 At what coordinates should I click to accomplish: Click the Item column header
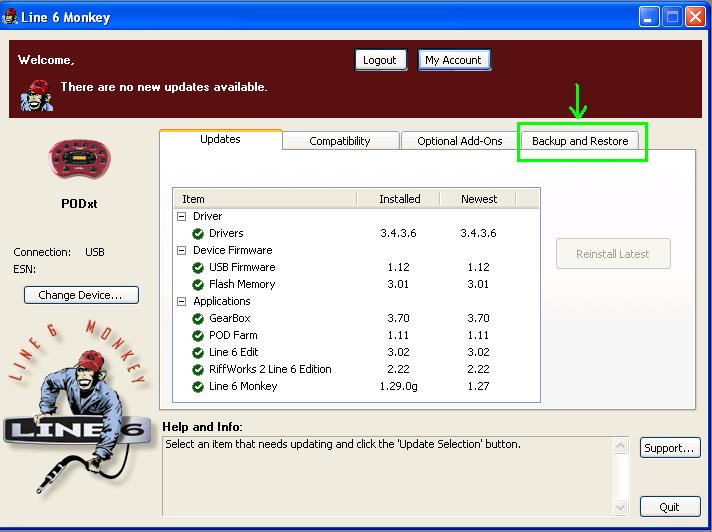265,199
